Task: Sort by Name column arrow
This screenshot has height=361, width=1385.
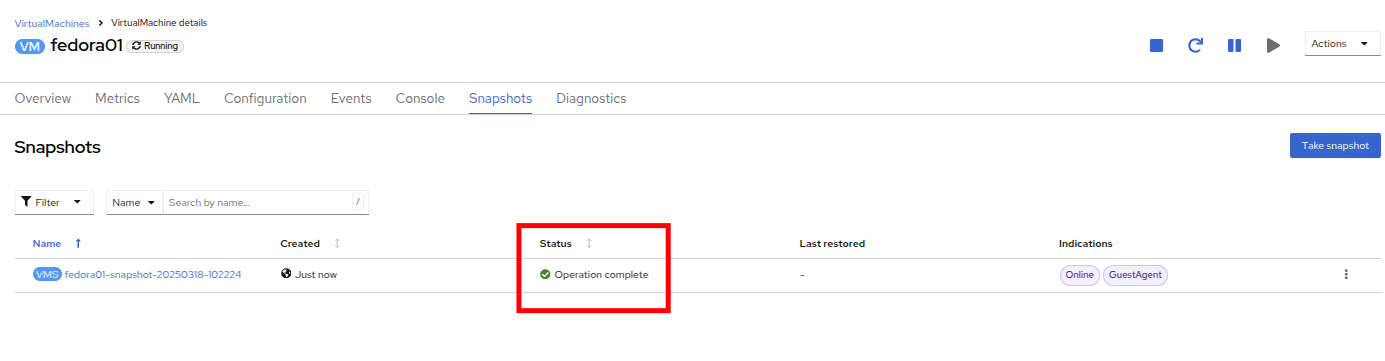Action: point(79,243)
